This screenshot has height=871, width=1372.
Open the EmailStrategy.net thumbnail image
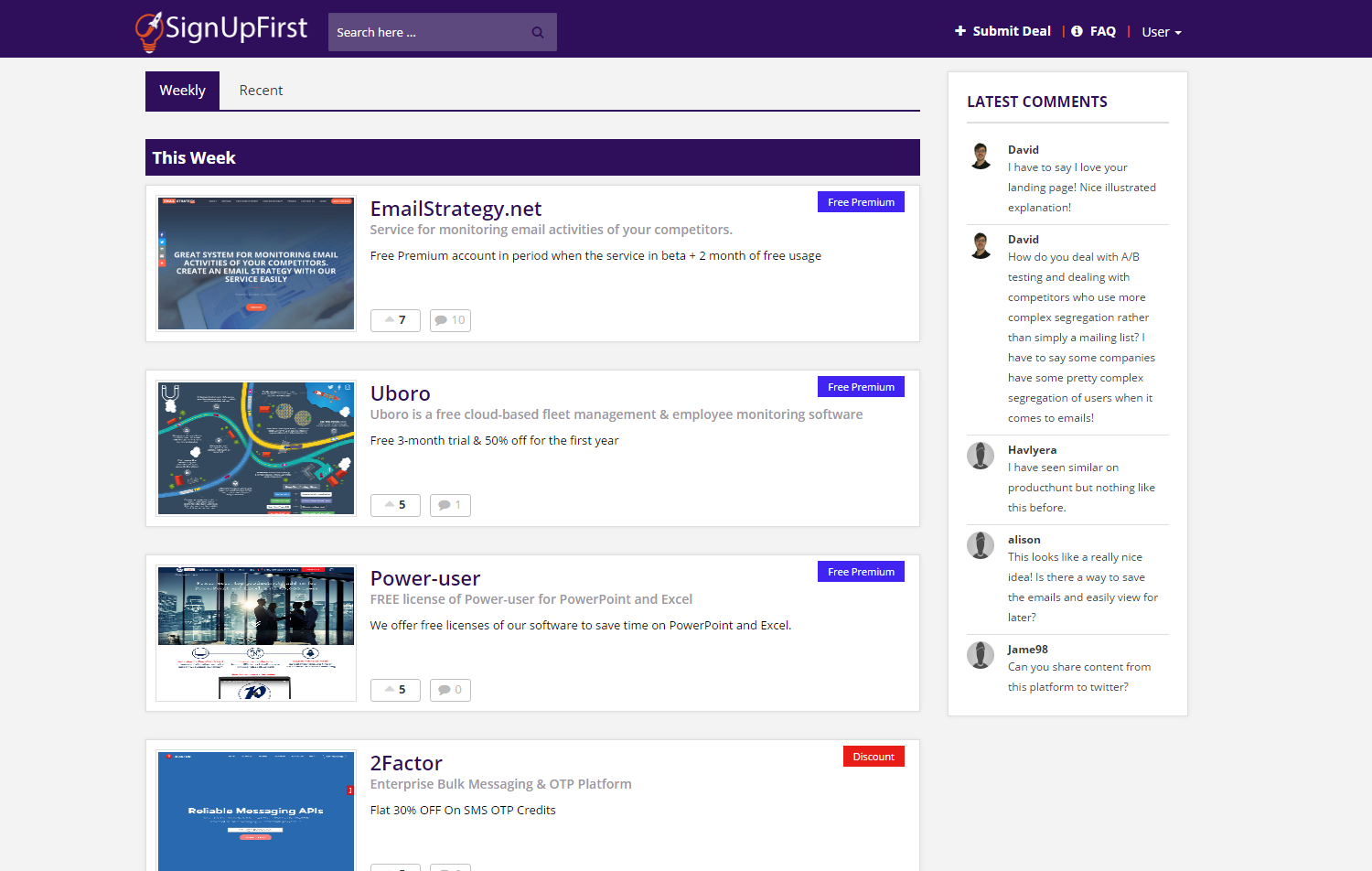pyautogui.click(x=256, y=263)
